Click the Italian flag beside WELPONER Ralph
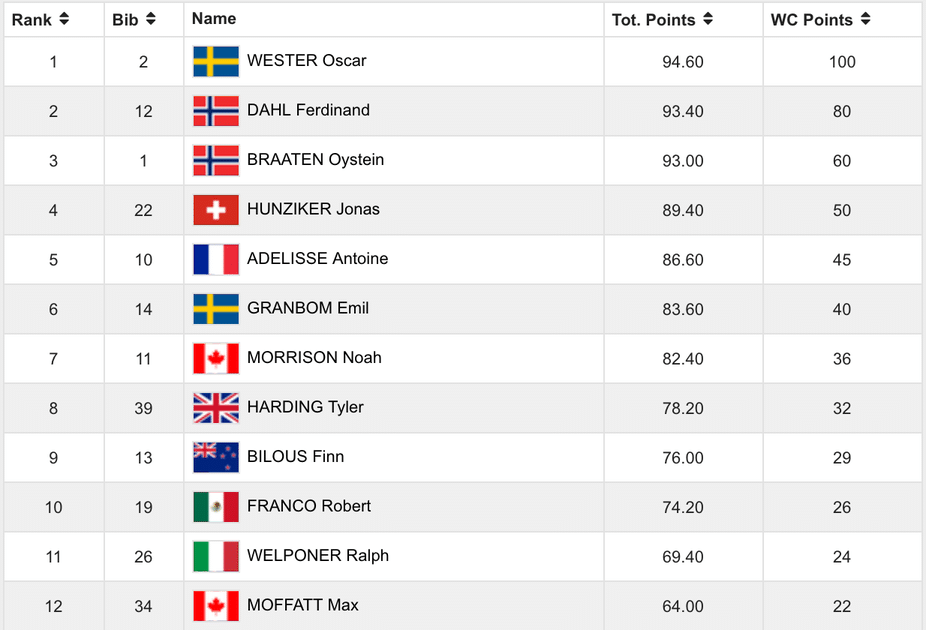The height and width of the screenshot is (630, 926). pos(216,557)
